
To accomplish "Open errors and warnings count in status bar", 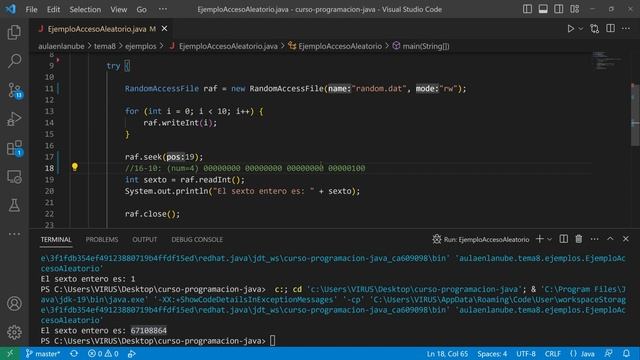I will 103,353.
